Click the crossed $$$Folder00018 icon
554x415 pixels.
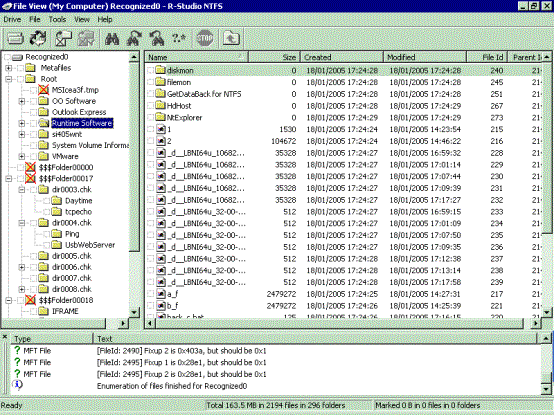click(30, 300)
